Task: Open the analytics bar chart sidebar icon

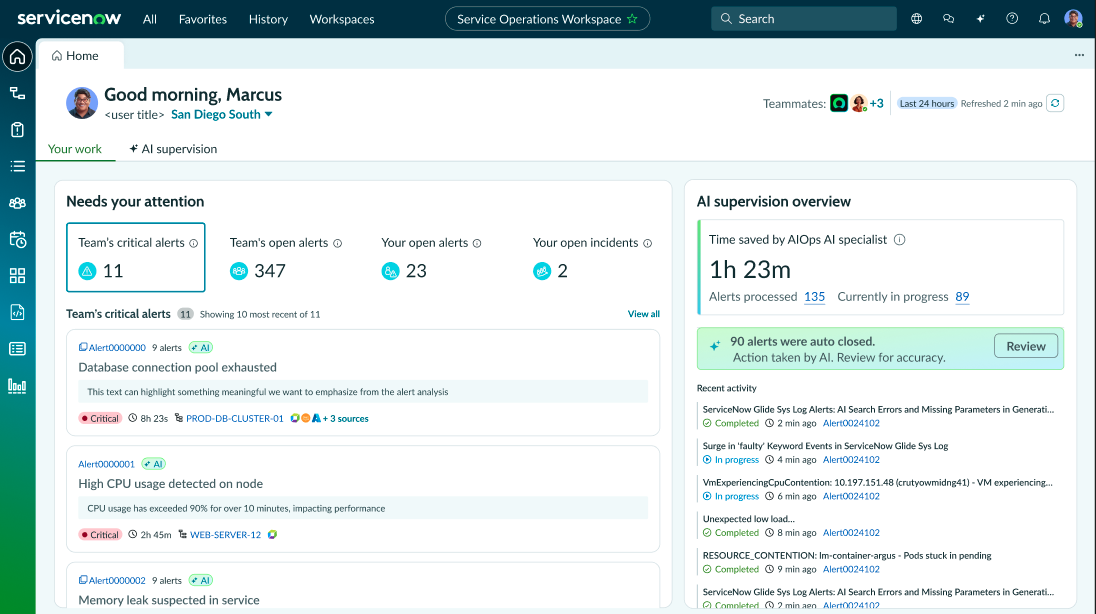Action: pyautogui.click(x=17, y=385)
